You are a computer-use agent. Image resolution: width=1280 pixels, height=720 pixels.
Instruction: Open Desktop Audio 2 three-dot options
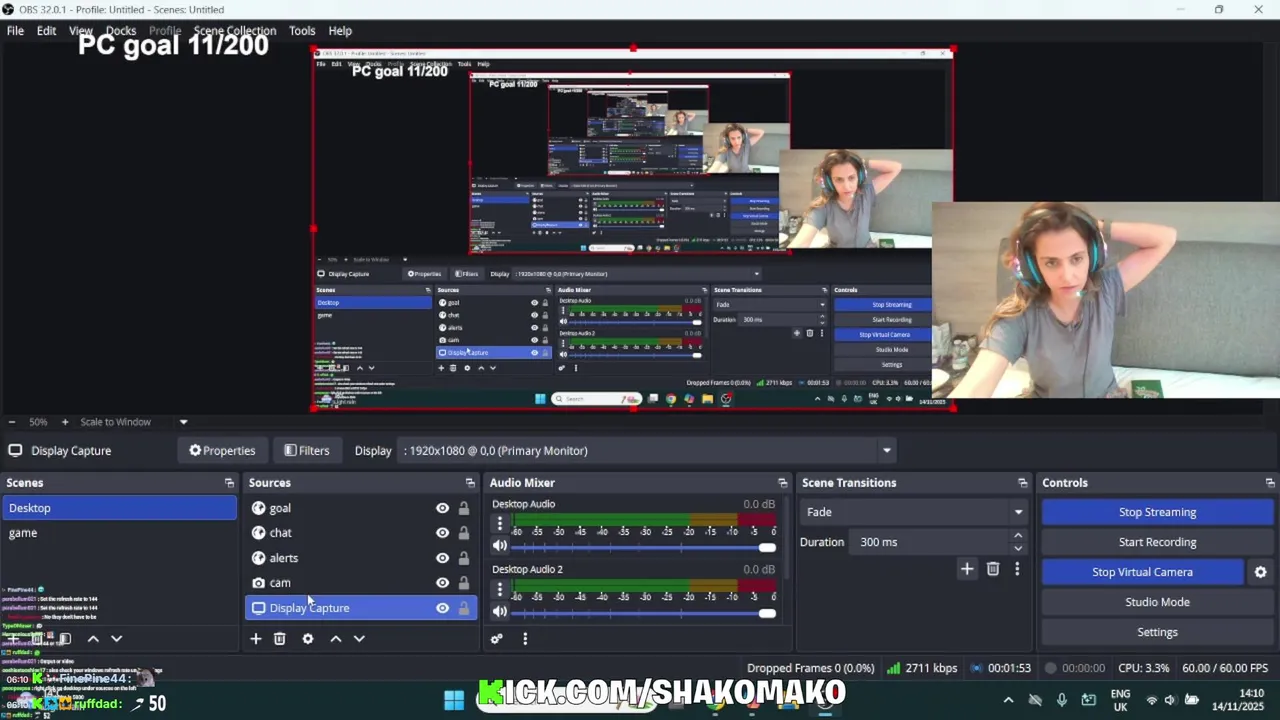point(500,589)
